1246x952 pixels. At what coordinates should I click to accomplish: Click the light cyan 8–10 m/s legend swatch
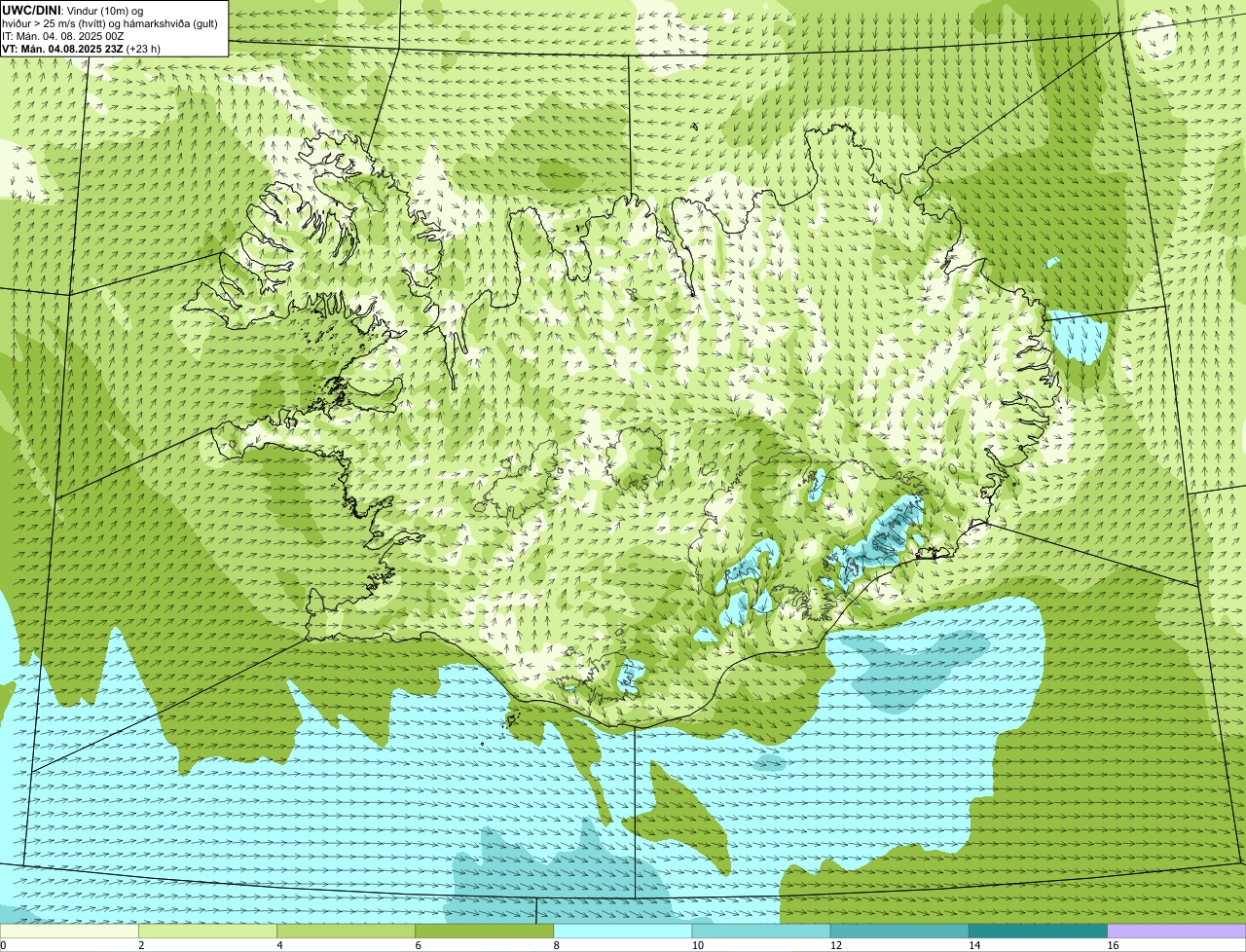(623, 931)
